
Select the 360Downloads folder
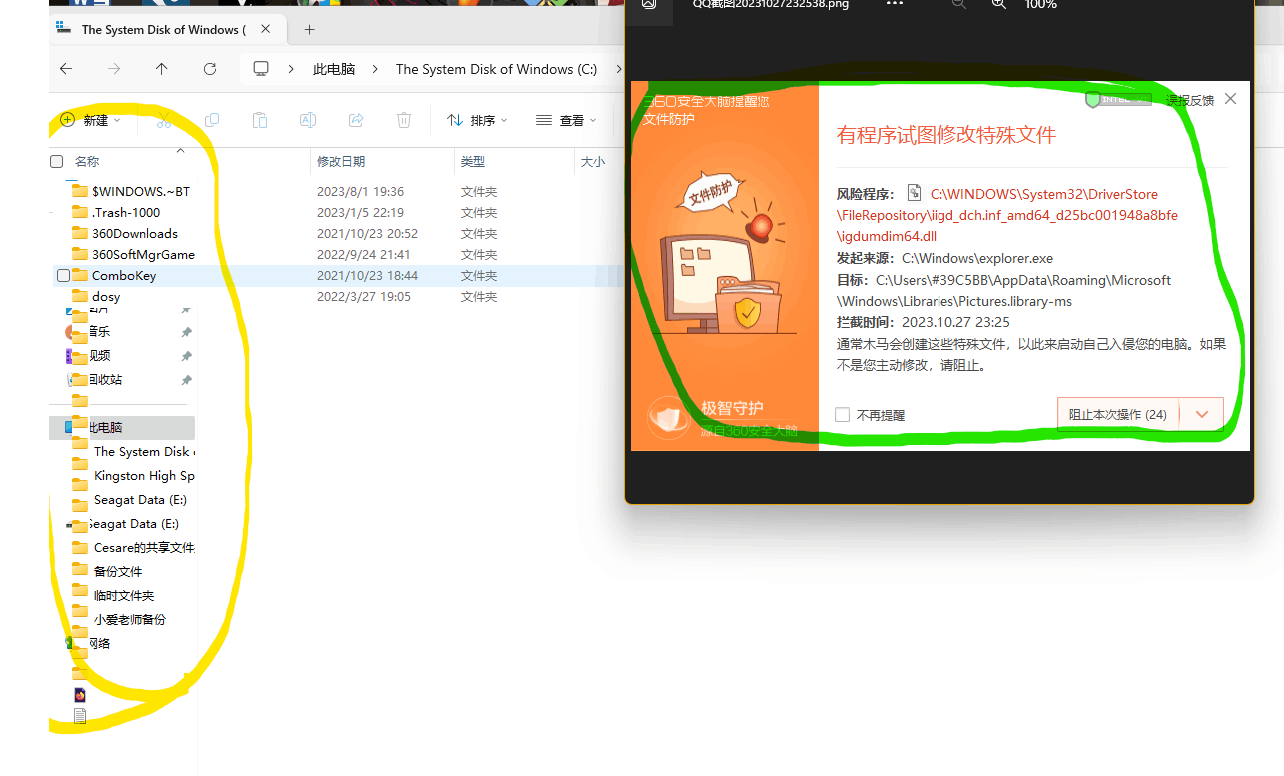pyautogui.click(x=135, y=233)
